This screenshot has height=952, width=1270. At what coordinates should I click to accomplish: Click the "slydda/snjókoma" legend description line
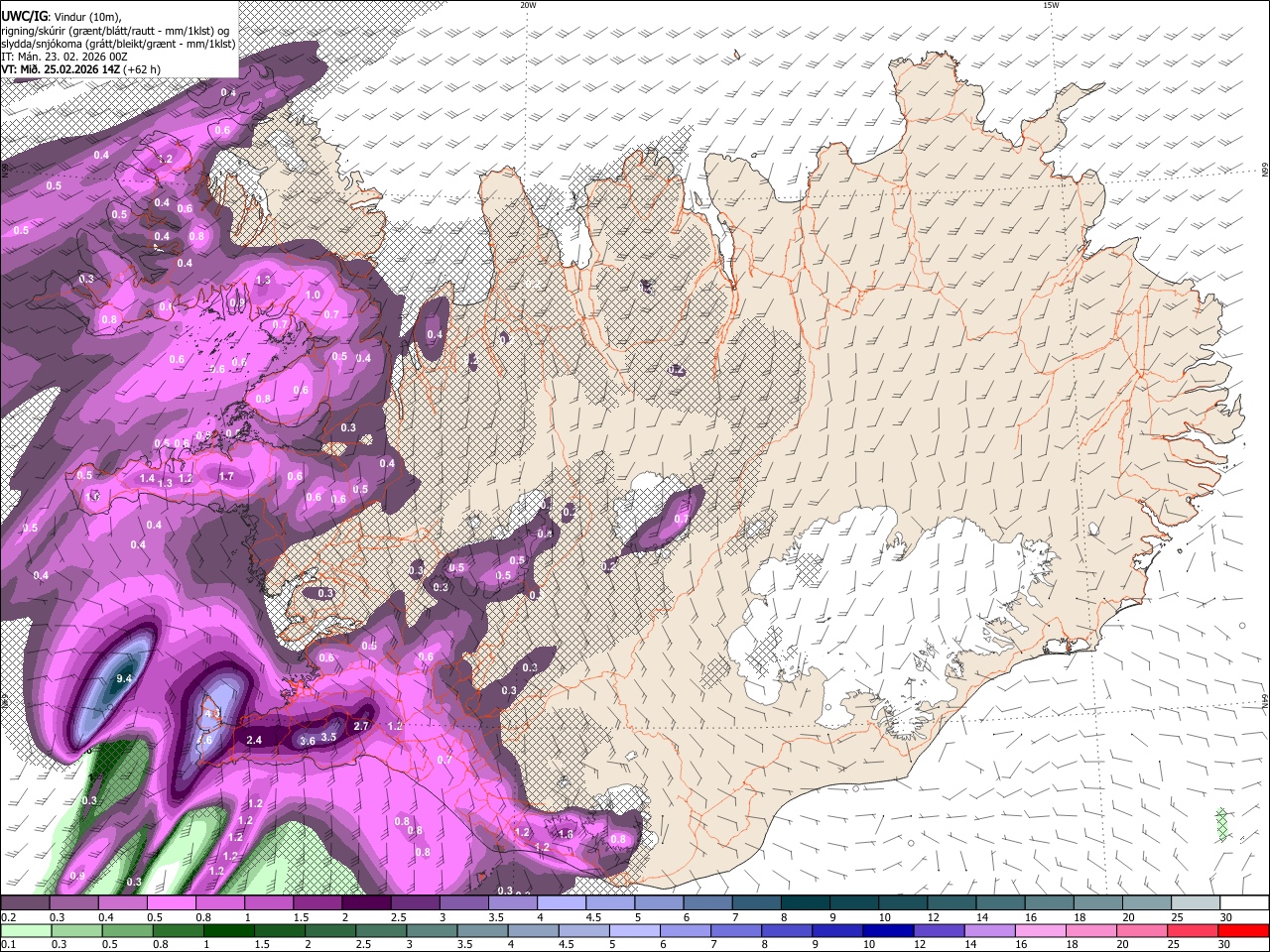(x=118, y=43)
